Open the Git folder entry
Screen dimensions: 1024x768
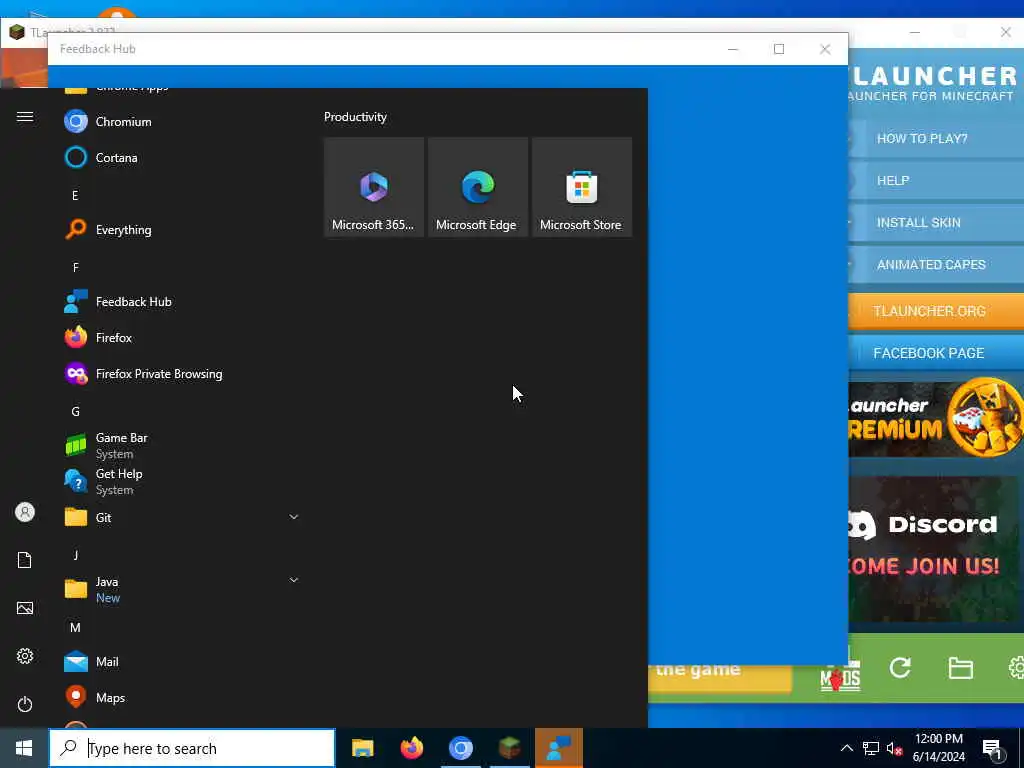coord(181,517)
